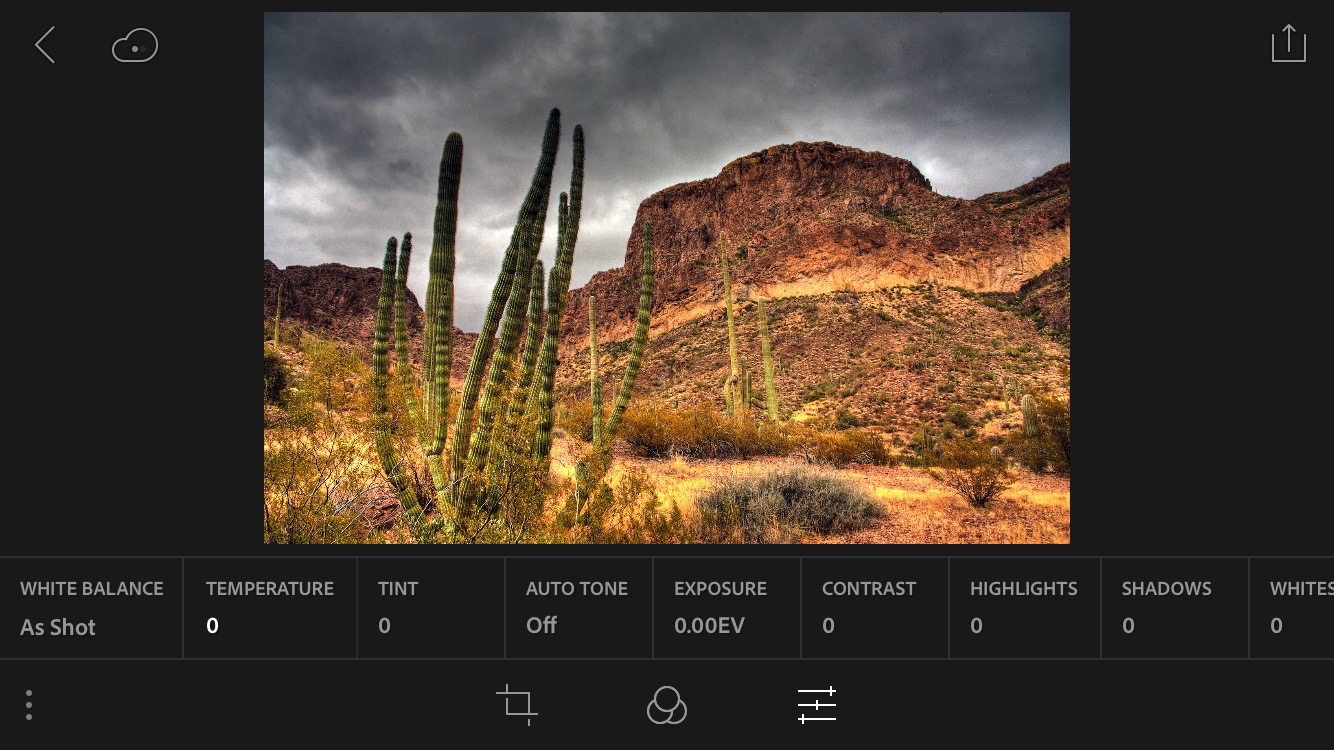
Task: Tap the Highlights adjustment tile
Action: (1023, 608)
